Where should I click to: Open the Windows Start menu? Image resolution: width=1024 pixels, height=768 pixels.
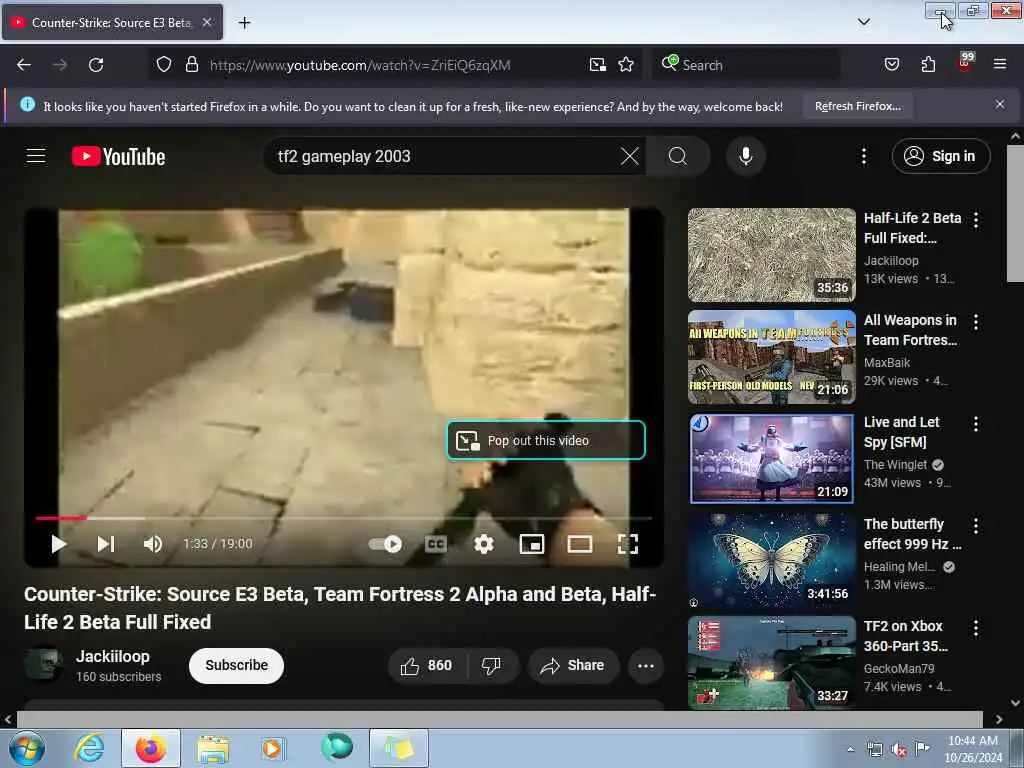(26, 748)
